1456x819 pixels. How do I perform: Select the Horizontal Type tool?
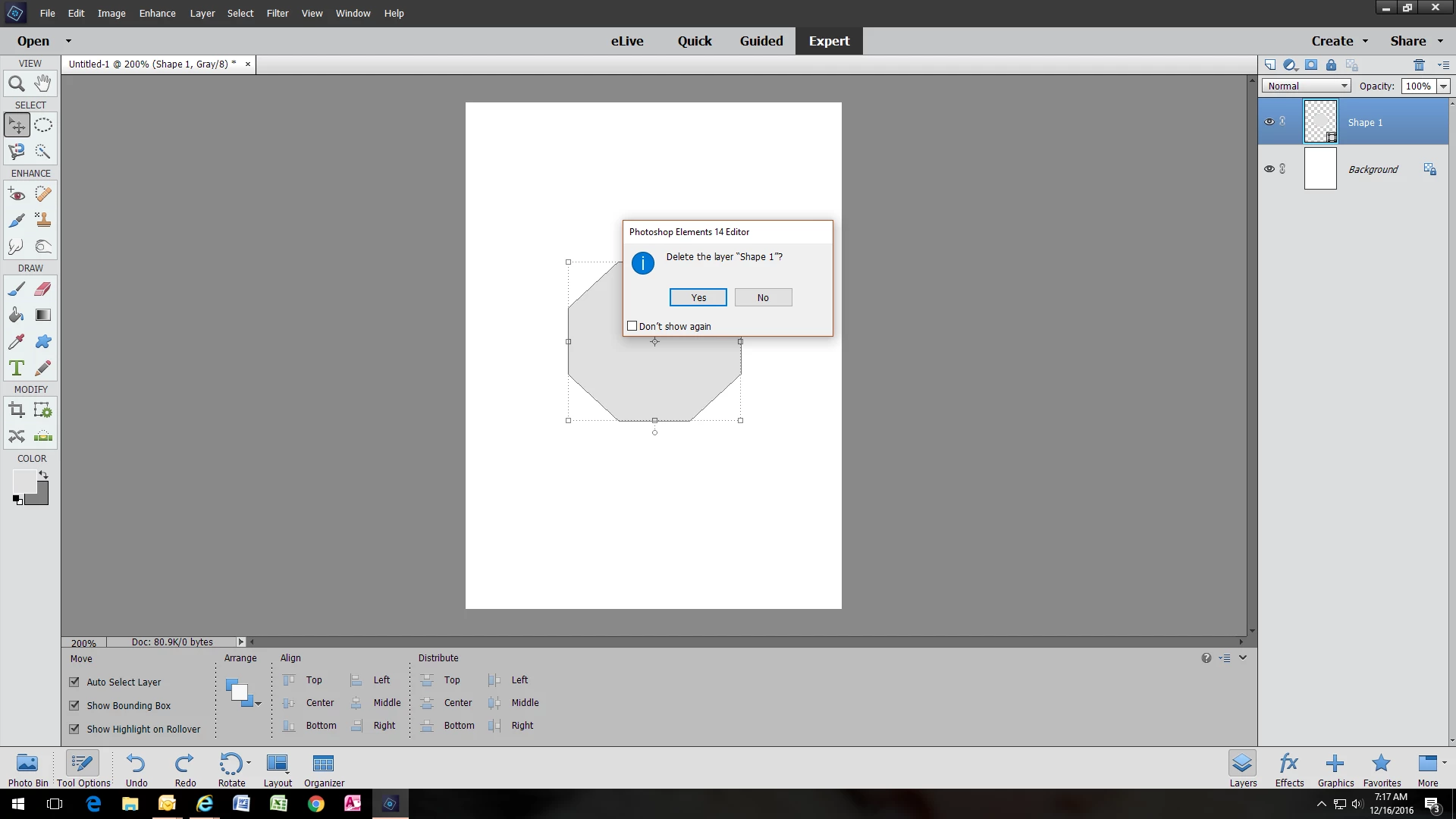(x=17, y=369)
